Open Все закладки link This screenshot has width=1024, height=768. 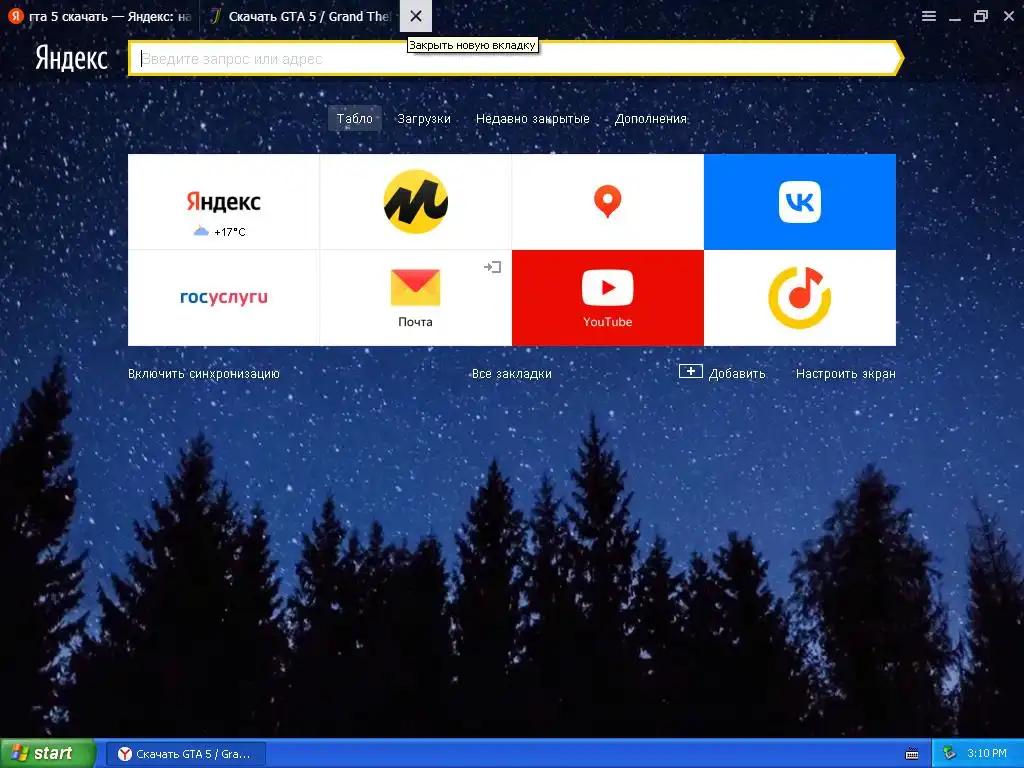tap(511, 374)
